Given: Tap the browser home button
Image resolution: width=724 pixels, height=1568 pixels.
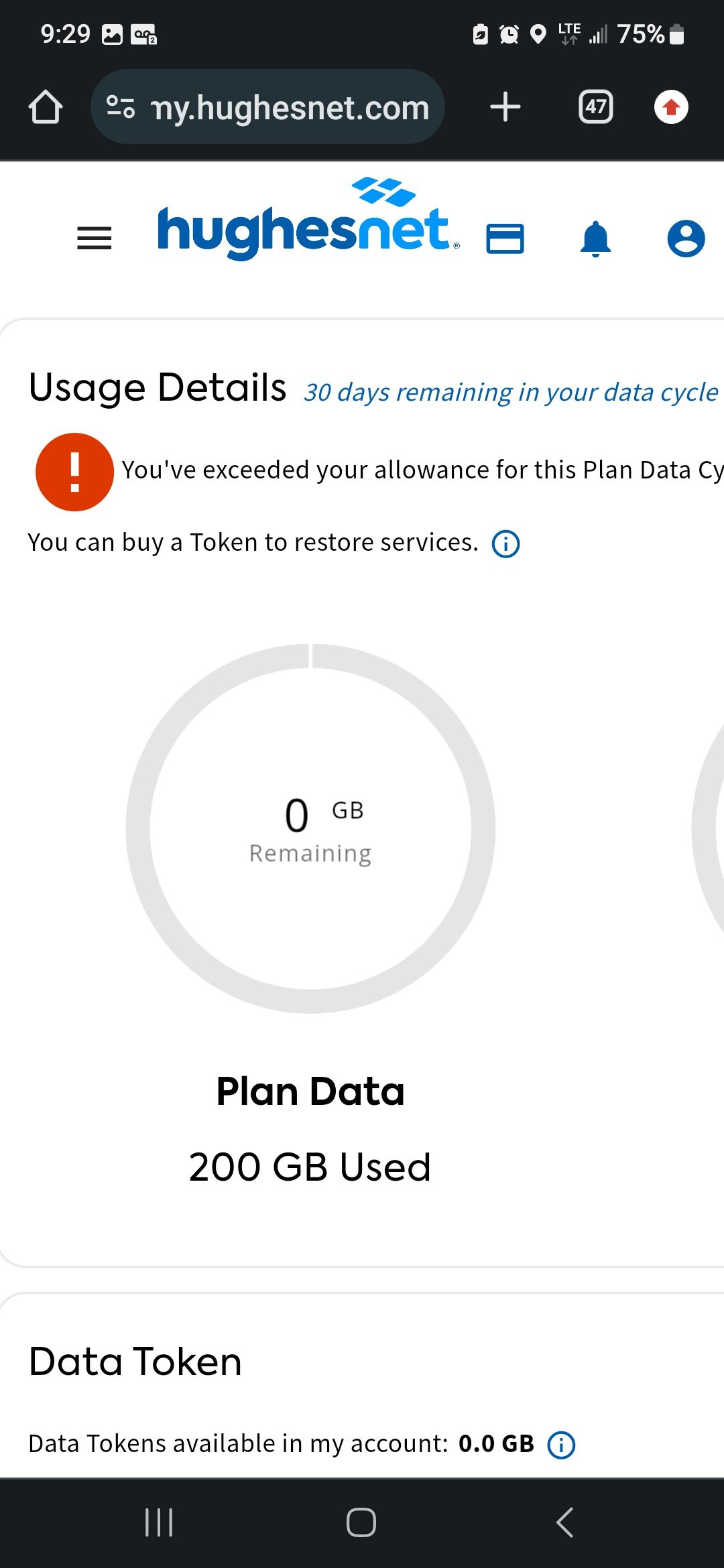Looking at the screenshot, I should coord(46,107).
